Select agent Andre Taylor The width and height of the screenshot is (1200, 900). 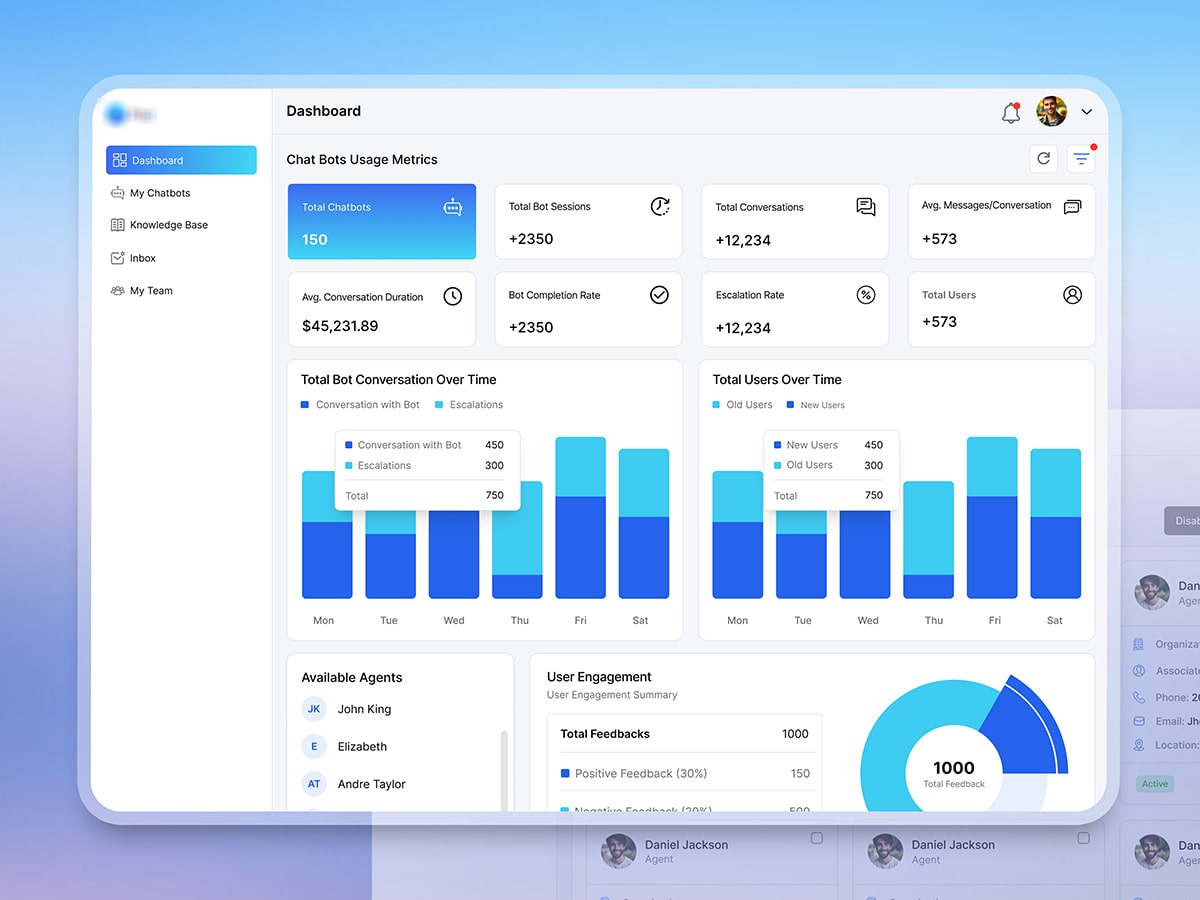[x=371, y=784]
